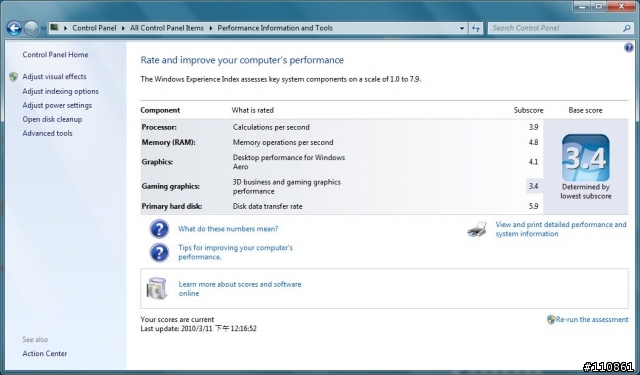Image resolution: width=640 pixels, height=375 pixels.
Task: Select the Memory (RAM) subscore 4.8
Action: coord(533,142)
